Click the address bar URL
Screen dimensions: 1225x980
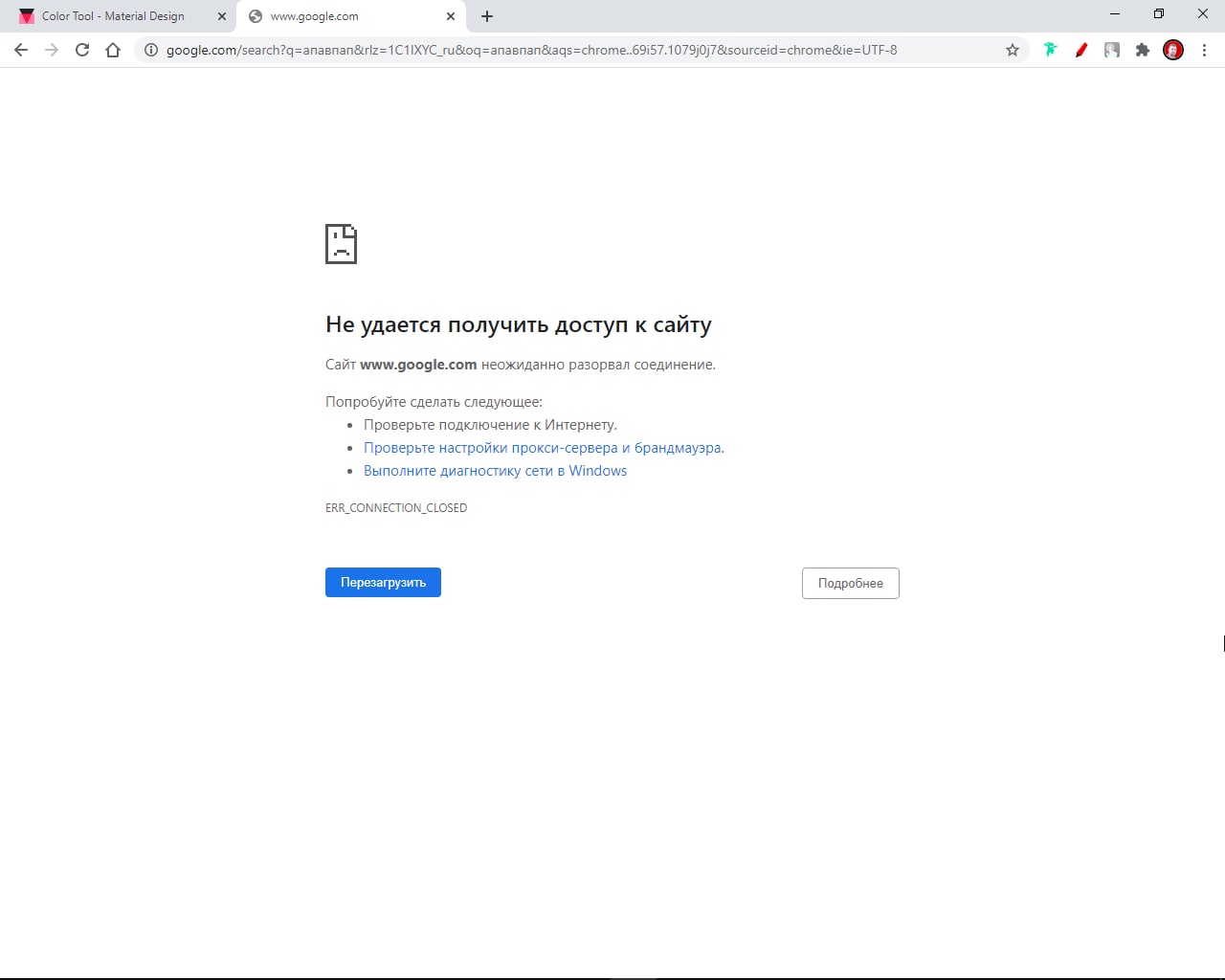point(532,50)
